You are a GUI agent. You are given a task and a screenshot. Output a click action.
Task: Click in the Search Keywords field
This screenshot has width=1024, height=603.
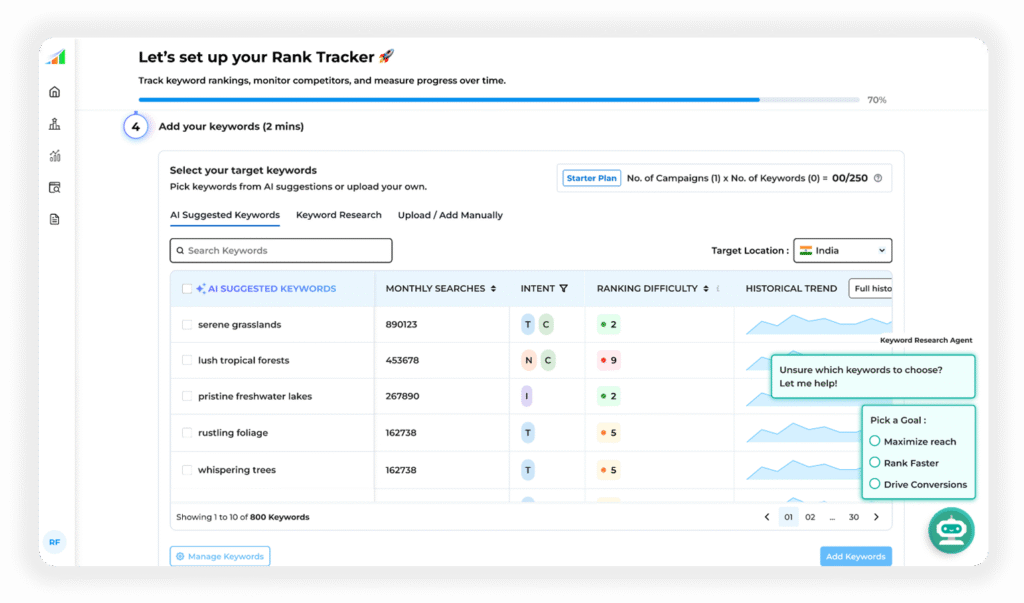[x=281, y=251]
